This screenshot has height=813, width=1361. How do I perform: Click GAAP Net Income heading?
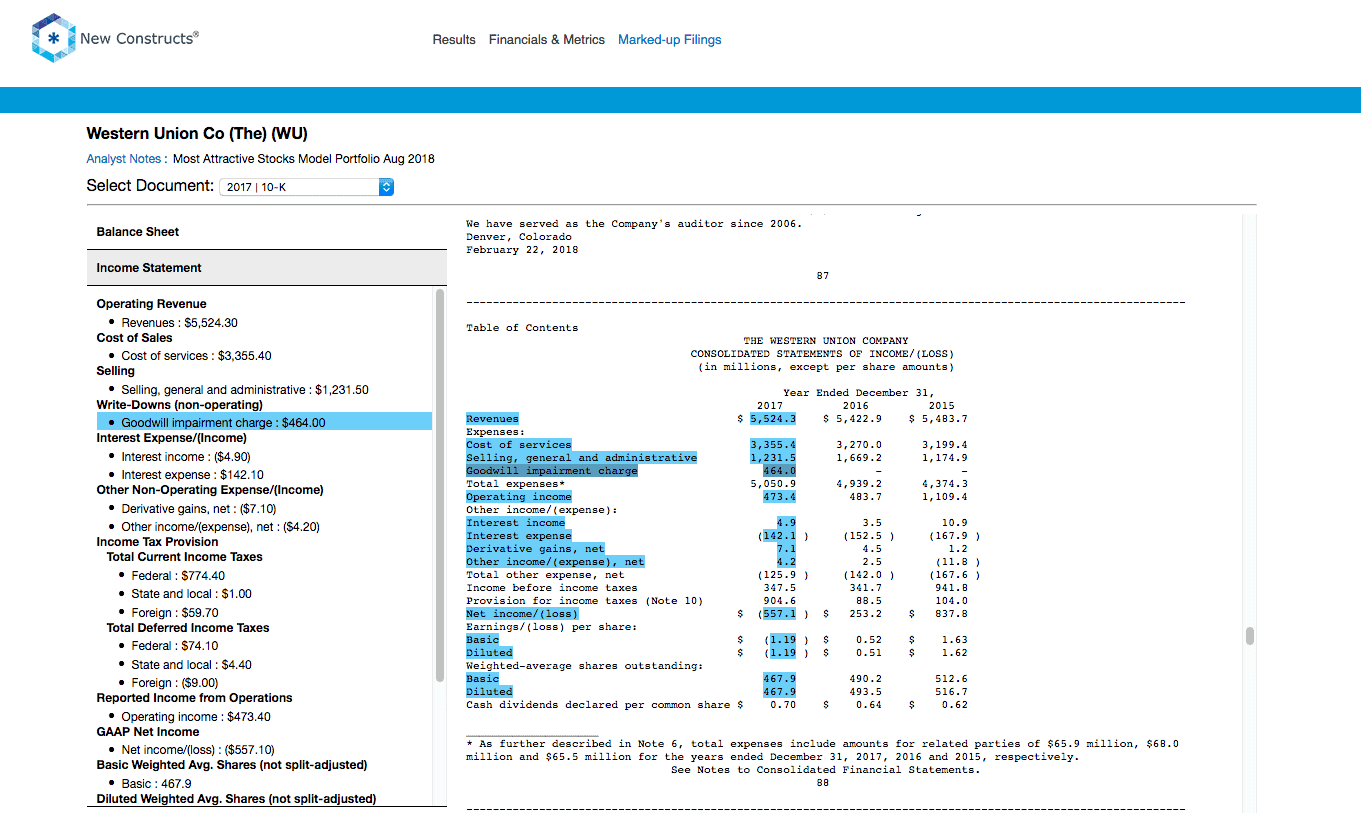(148, 732)
